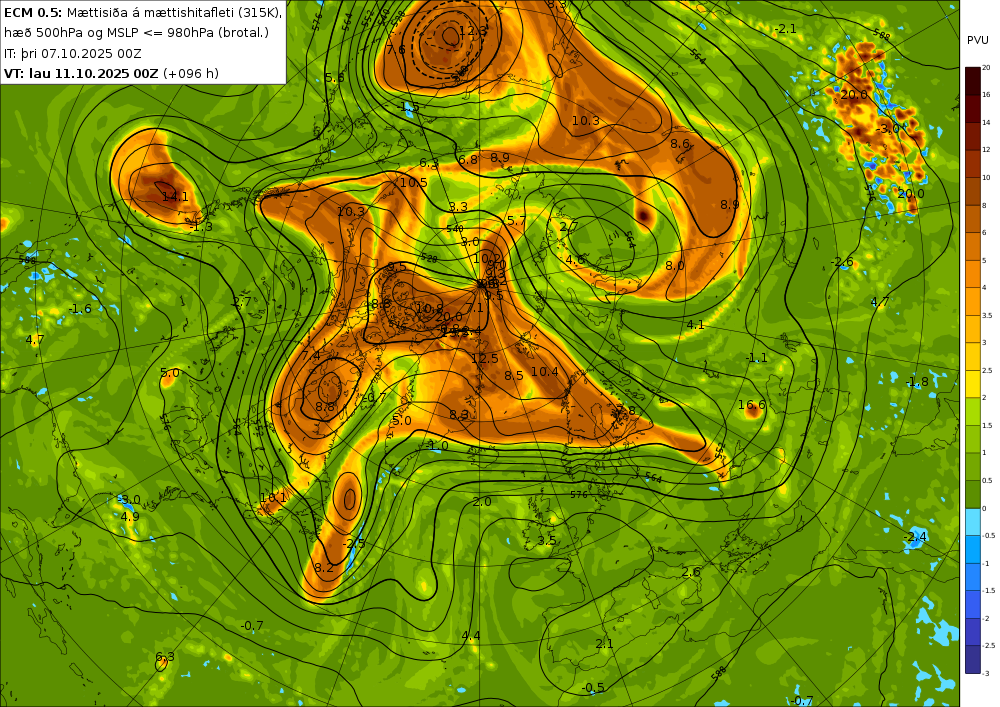Click the '14.1' PV maximum value label
Image resolution: width=1000 pixels, height=707 pixels.
point(175,197)
